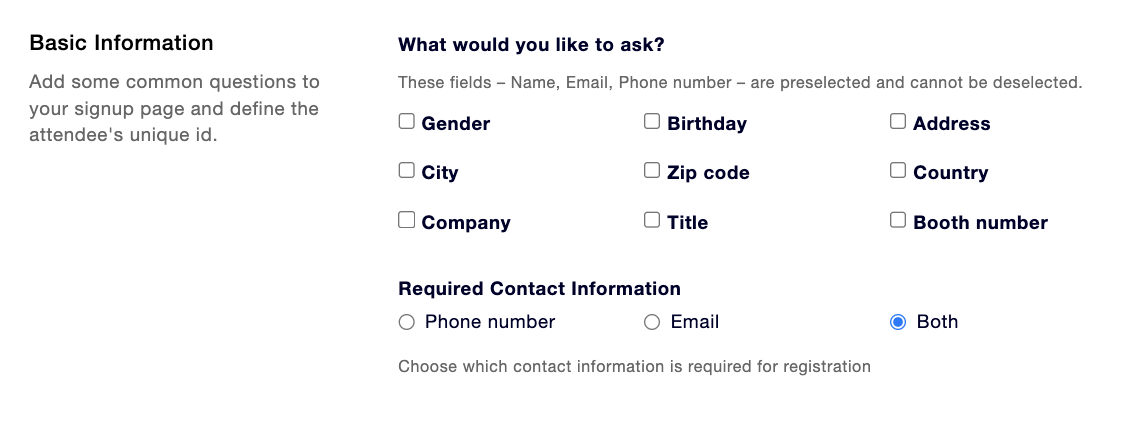Image resolution: width=1128 pixels, height=428 pixels.
Task: Toggle the Zip code checkbox
Action: click(652, 170)
